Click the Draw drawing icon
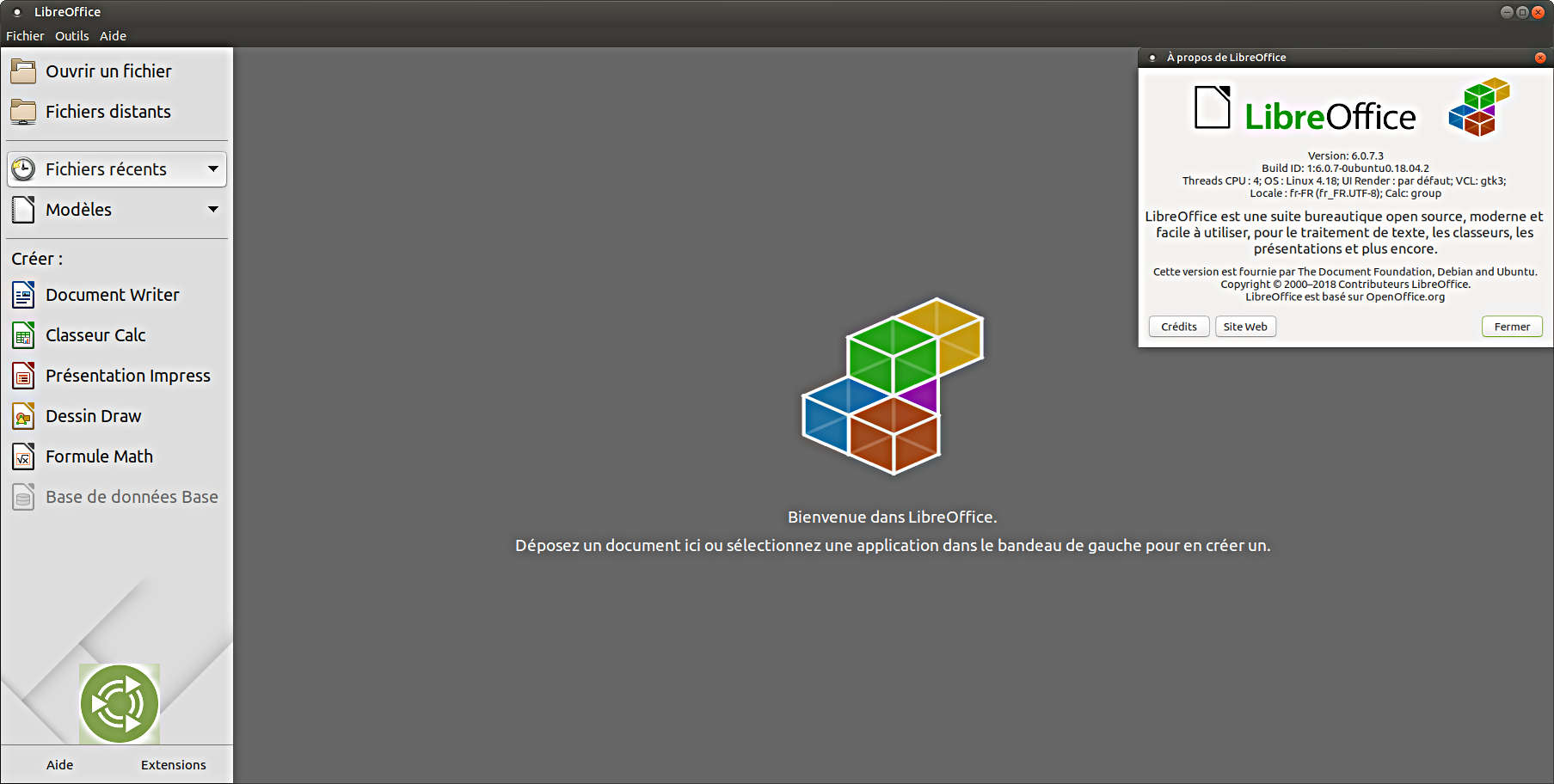Screen dimensions: 1554x784 click(23, 416)
